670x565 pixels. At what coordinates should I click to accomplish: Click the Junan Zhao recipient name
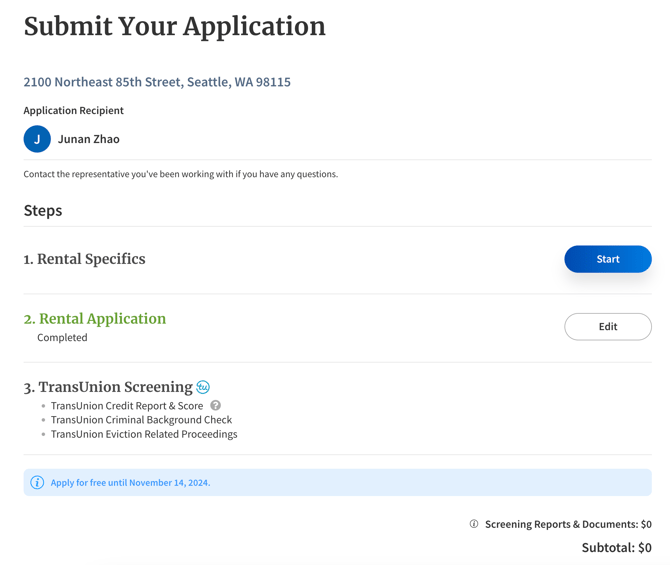pyautogui.click(x=89, y=139)
